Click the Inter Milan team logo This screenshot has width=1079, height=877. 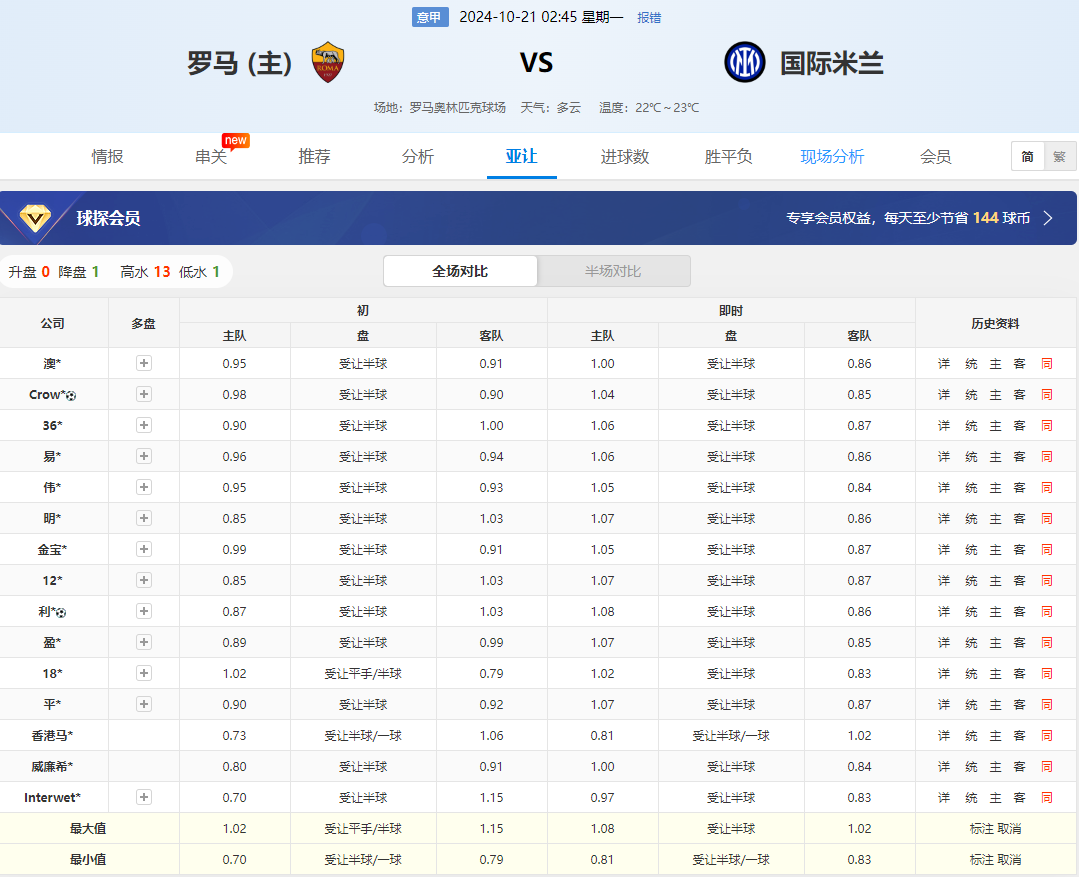pyautogui.click(x=745, y=62)
